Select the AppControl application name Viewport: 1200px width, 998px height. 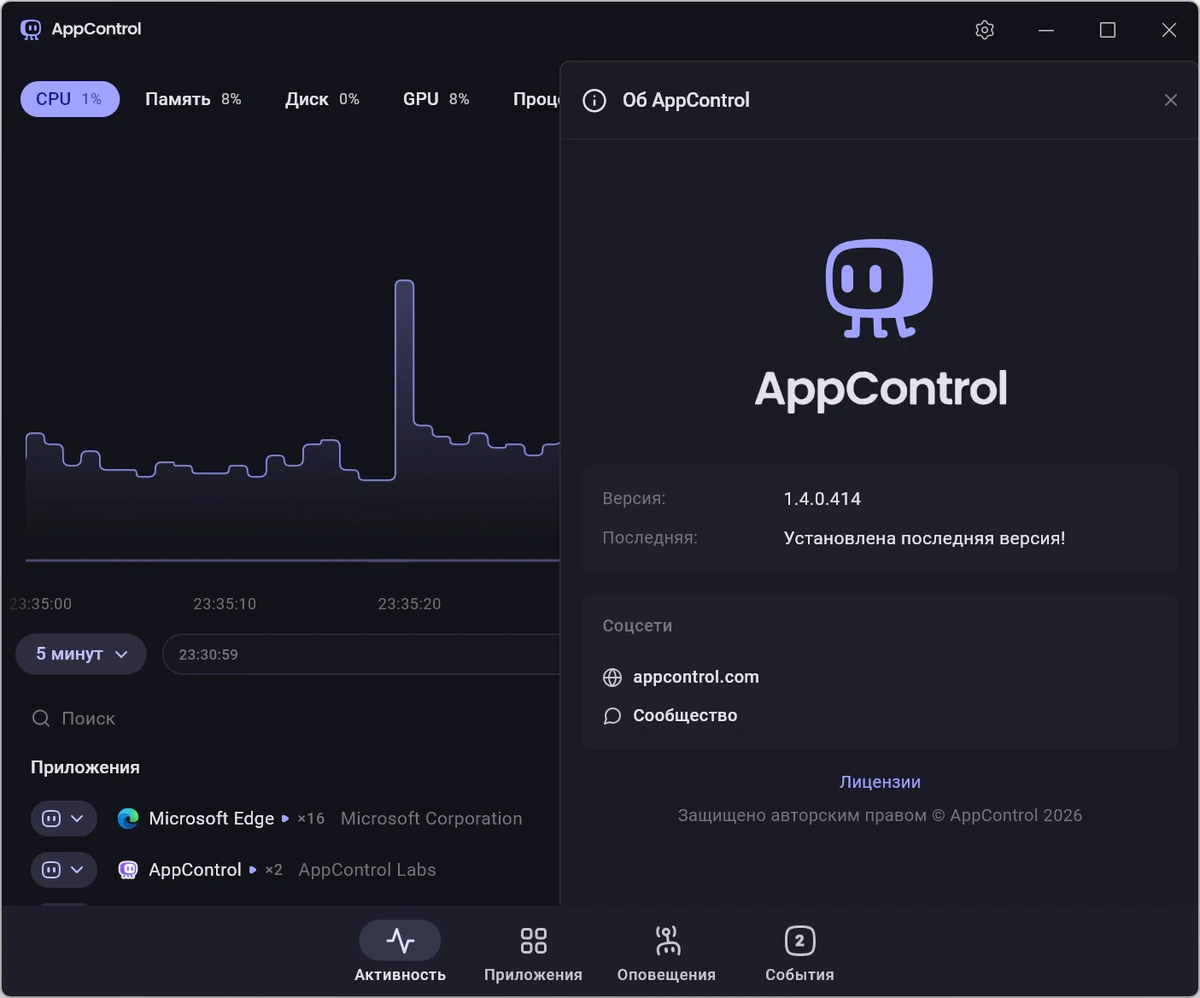coord(195,870)
